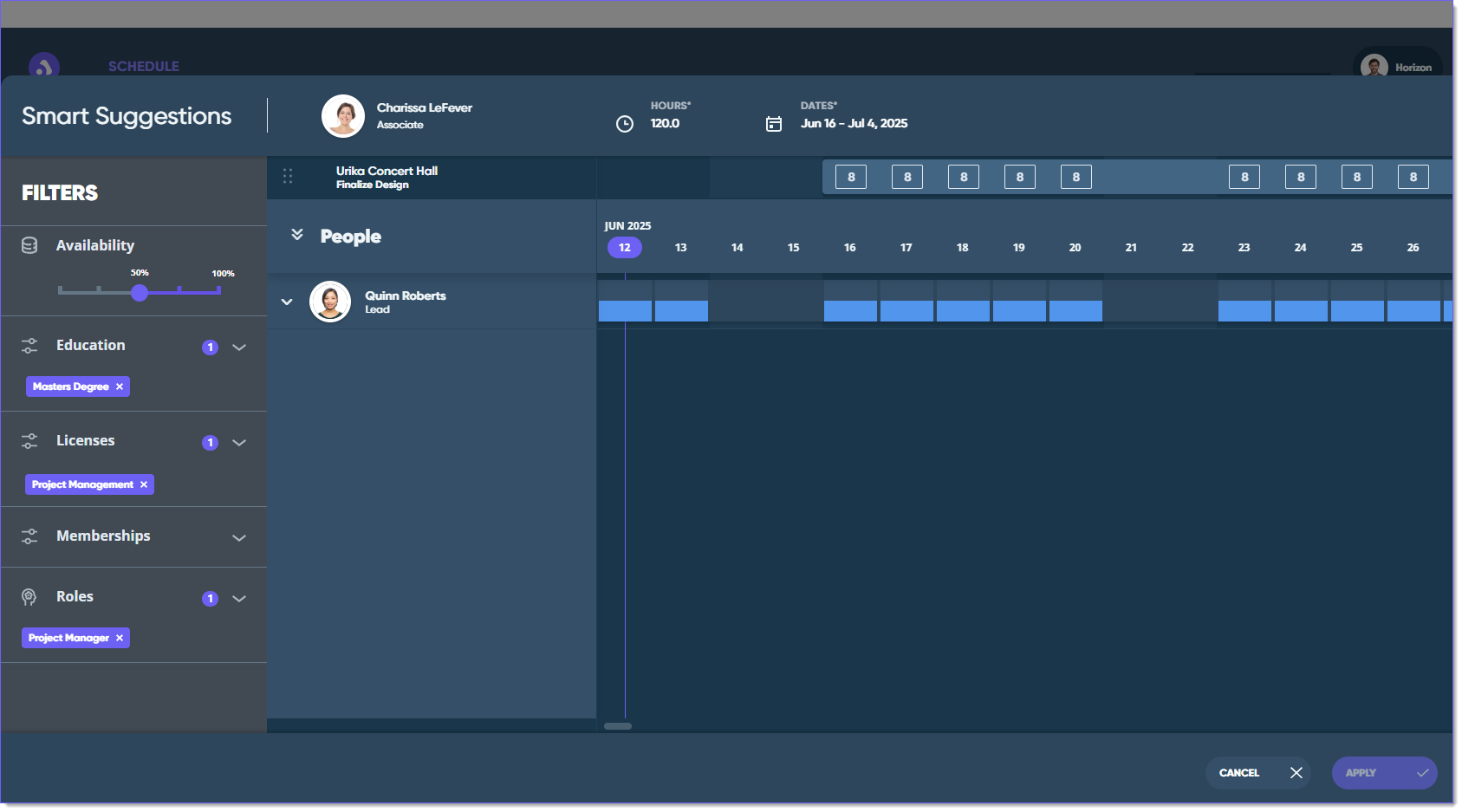
Task: Expand the Memberships filter section
Action: tap(239, 538)
